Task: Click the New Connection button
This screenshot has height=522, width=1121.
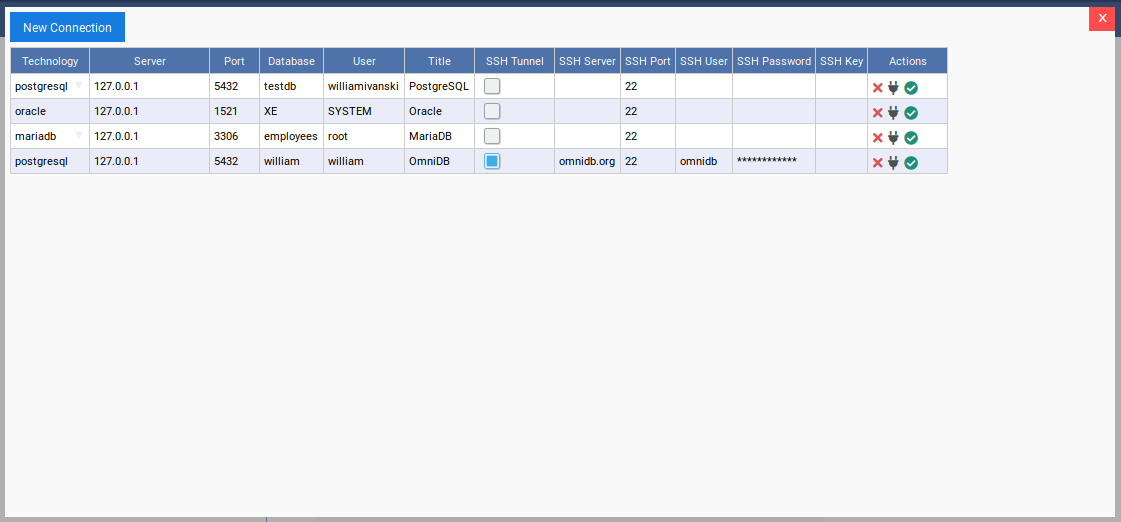Action: click(67, 27)
